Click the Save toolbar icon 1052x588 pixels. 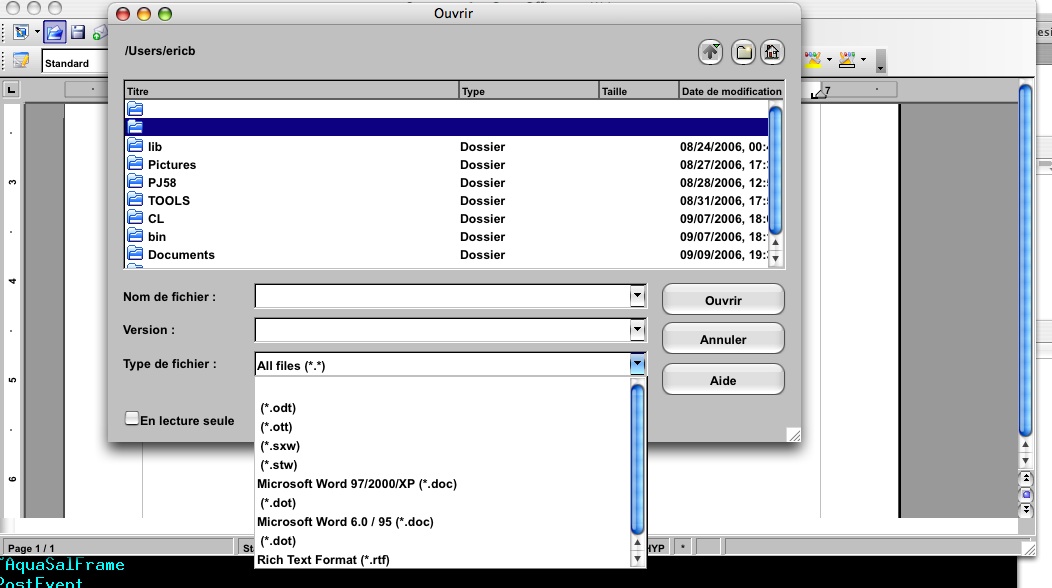click(x=78, y=32)
